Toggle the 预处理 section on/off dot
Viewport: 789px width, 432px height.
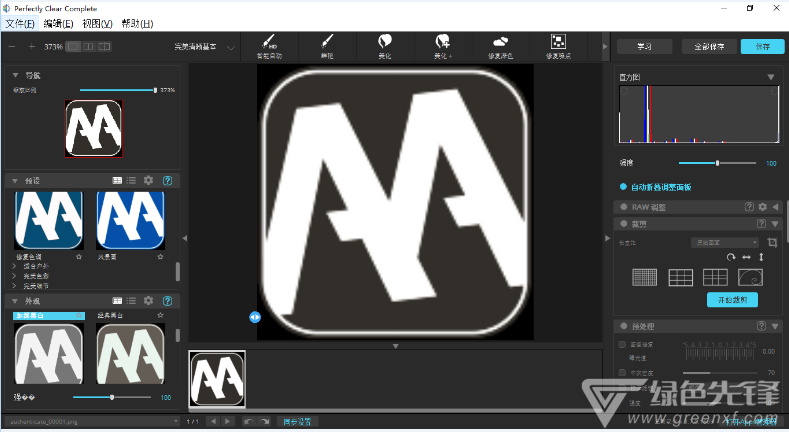click(x=623, y=326)
